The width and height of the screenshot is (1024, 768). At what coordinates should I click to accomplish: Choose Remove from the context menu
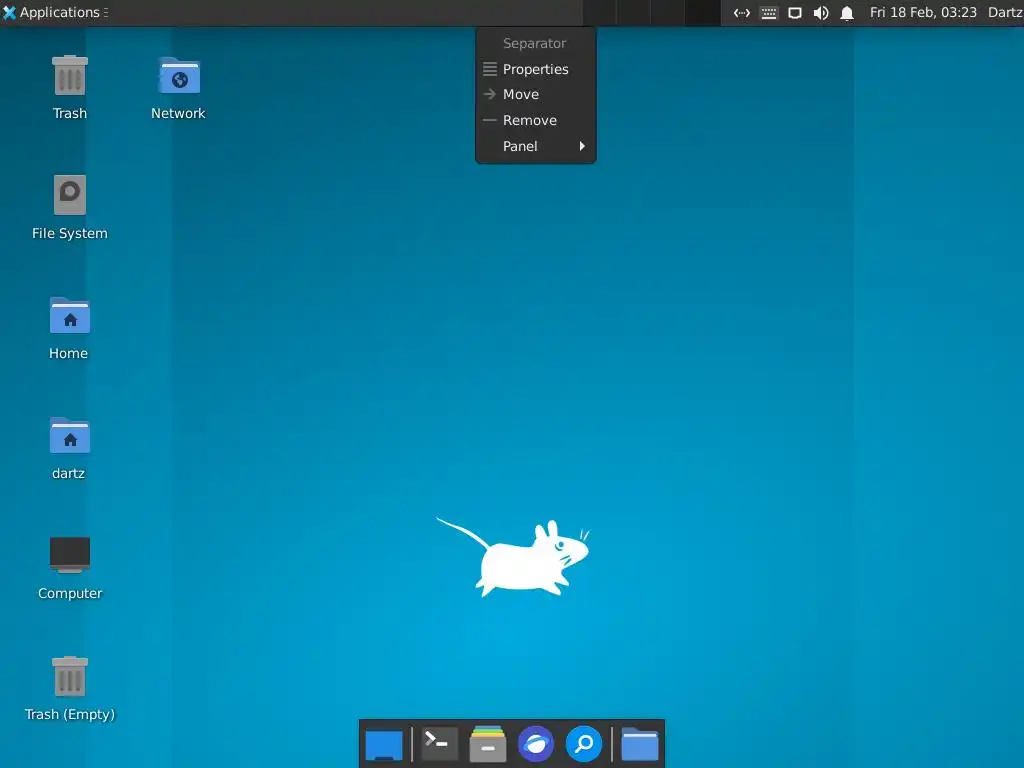pyautogui.click(x=536, y=120)
